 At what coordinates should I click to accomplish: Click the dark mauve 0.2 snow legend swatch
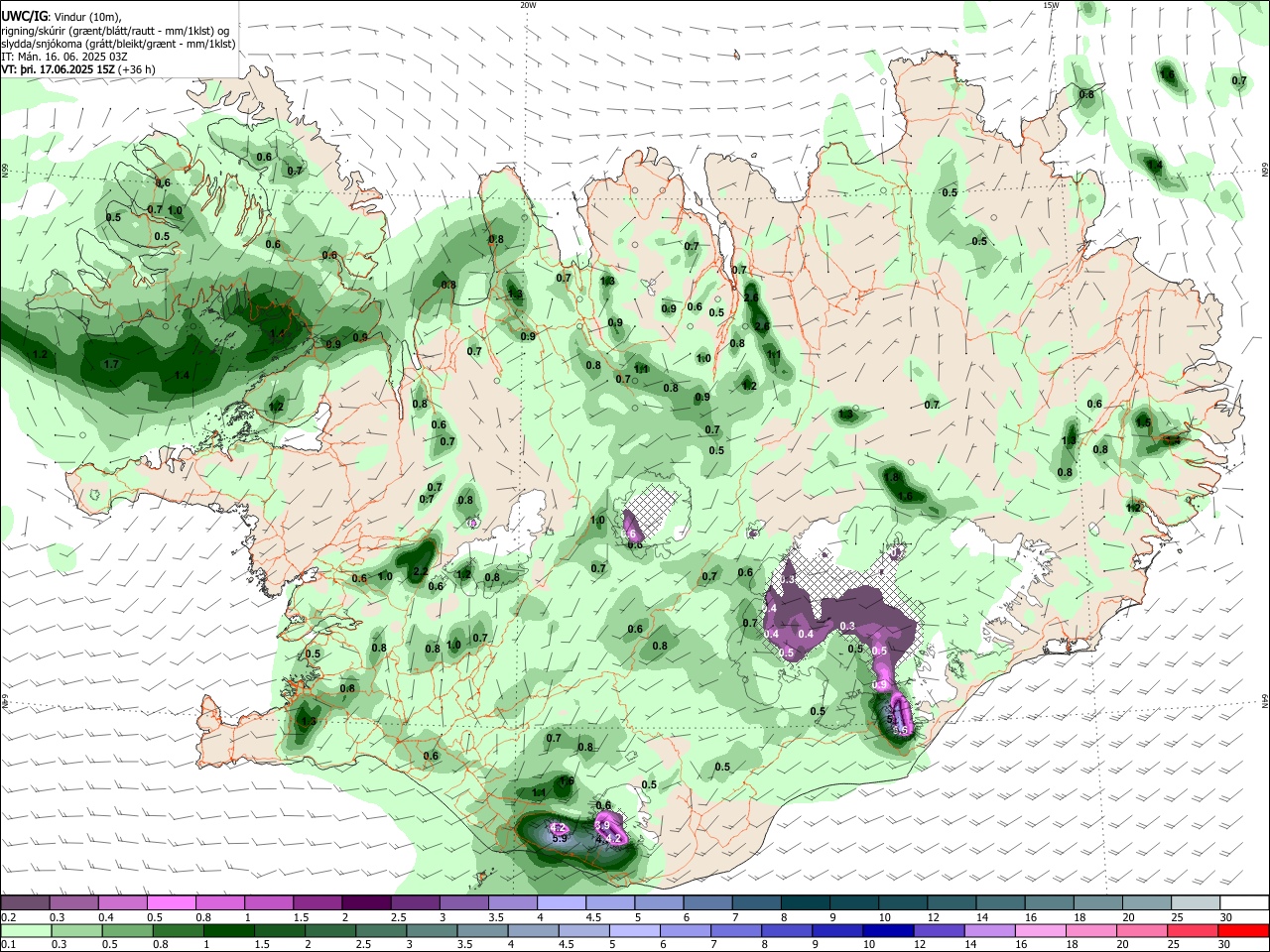25,903
